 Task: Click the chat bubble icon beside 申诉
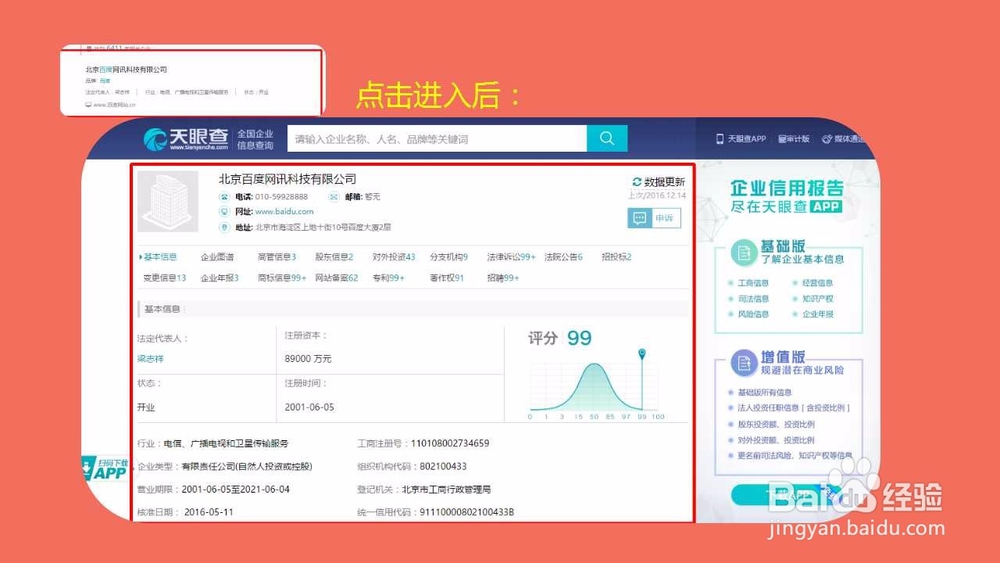click(x=639, y=218)
